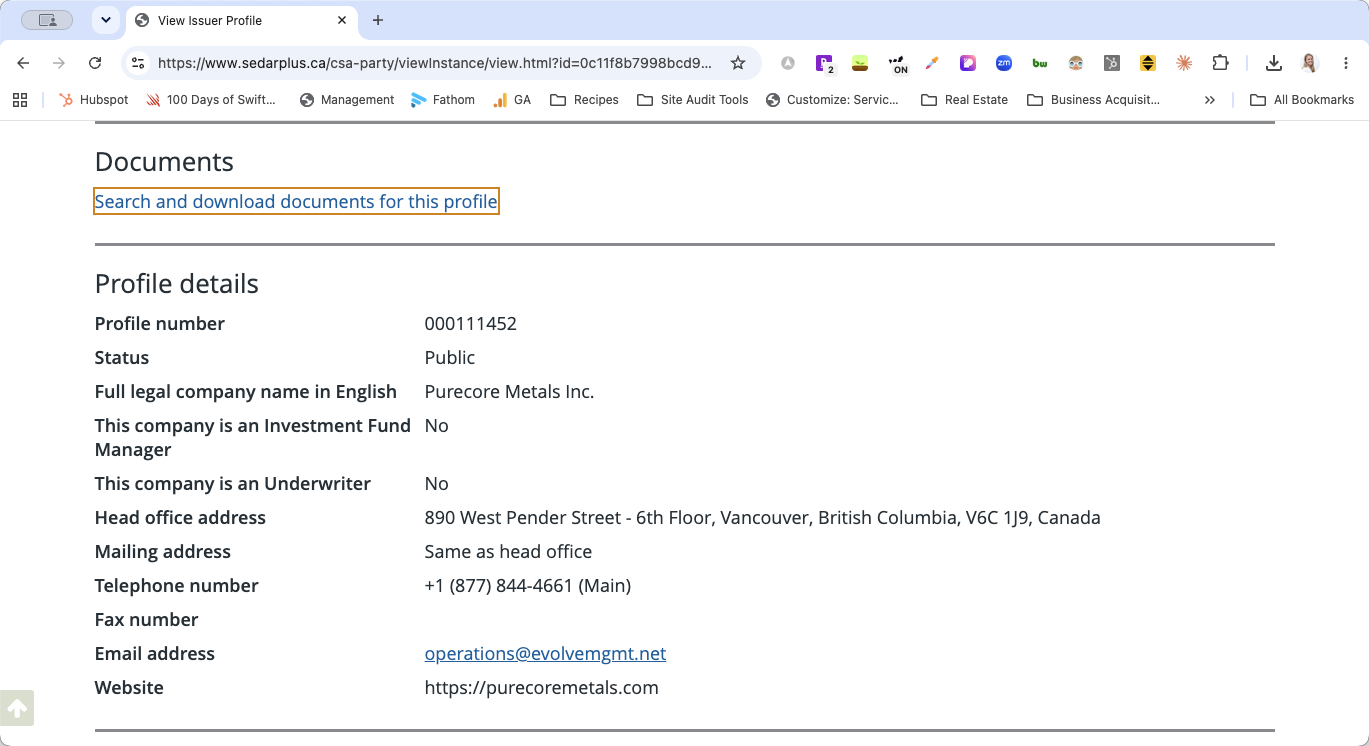The width and height of the screenshot is (1369, 746).
Task: Click the Fax number label
Action: [147, 620]
